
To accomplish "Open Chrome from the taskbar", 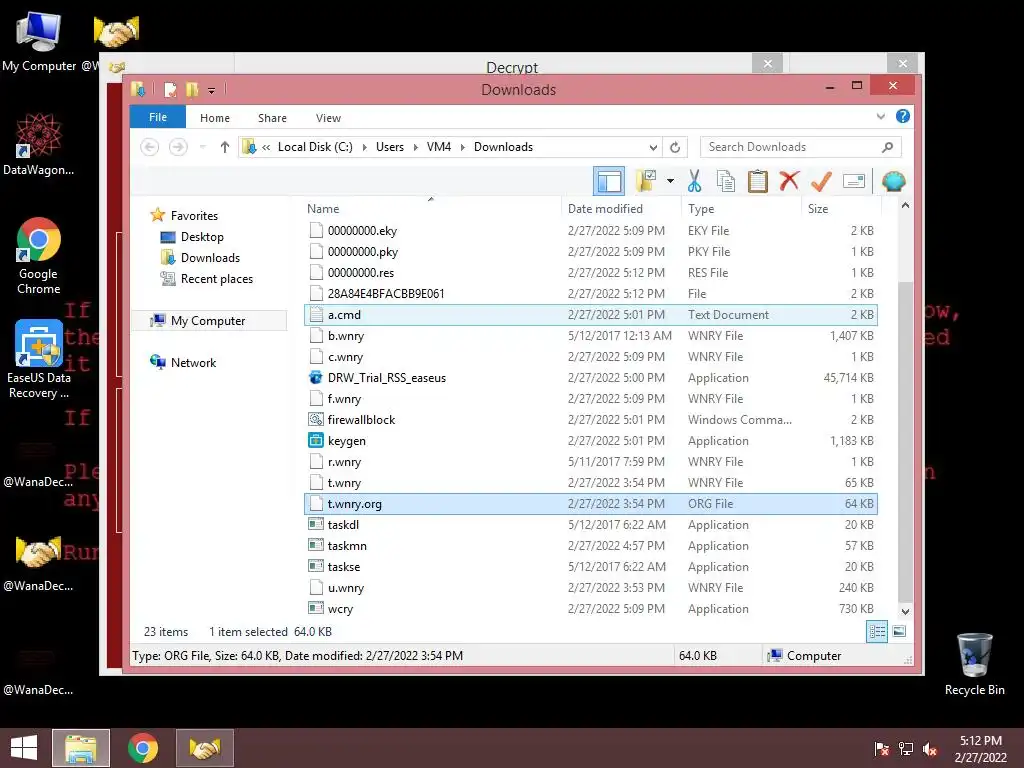I will point(143,748).
